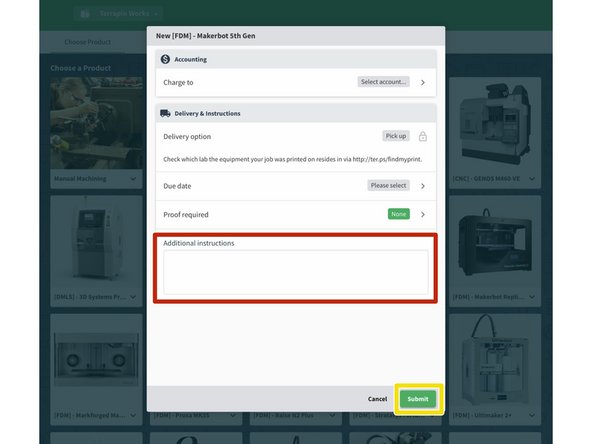This screenshot has height=444, width=592.
Task: Open the [DMLS] 3D Systems printer thumbnail
Action: 96,241
